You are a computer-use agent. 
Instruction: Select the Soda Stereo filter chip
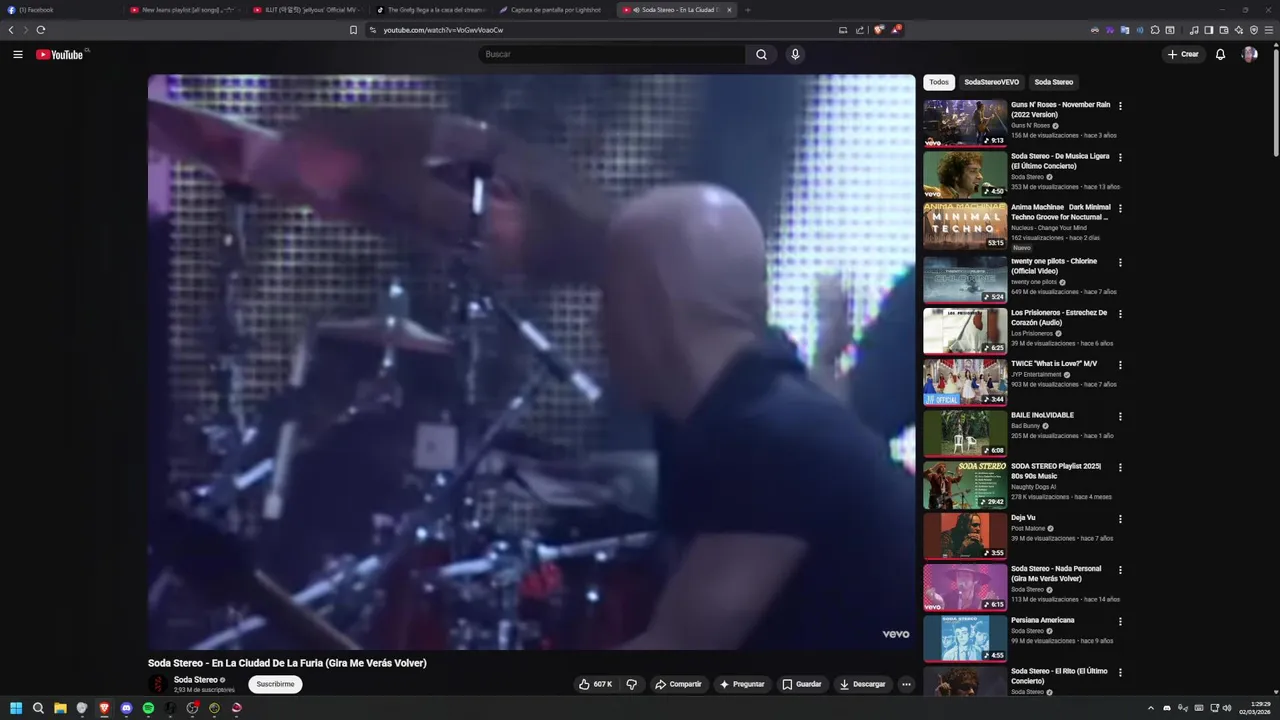point(1054,82)
